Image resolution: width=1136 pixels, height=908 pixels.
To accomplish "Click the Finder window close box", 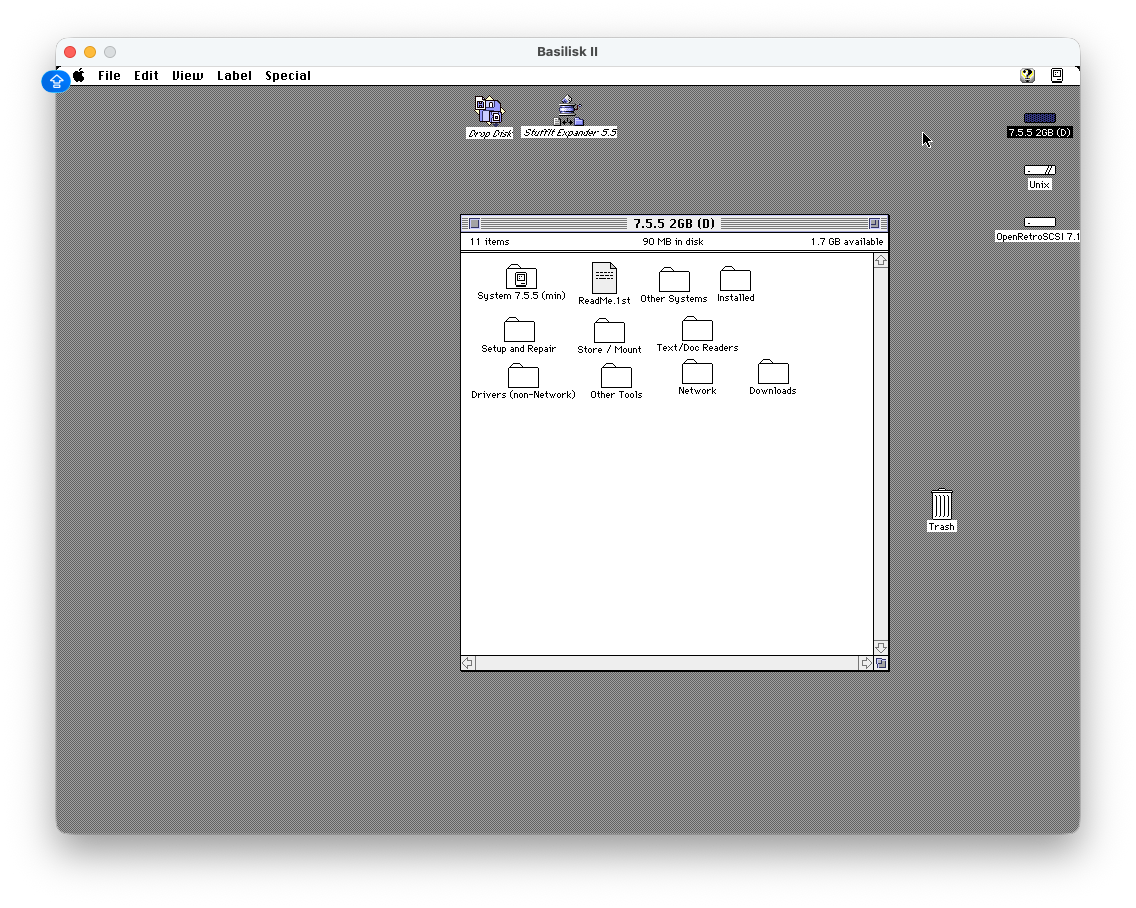I will tap(474, 224).
